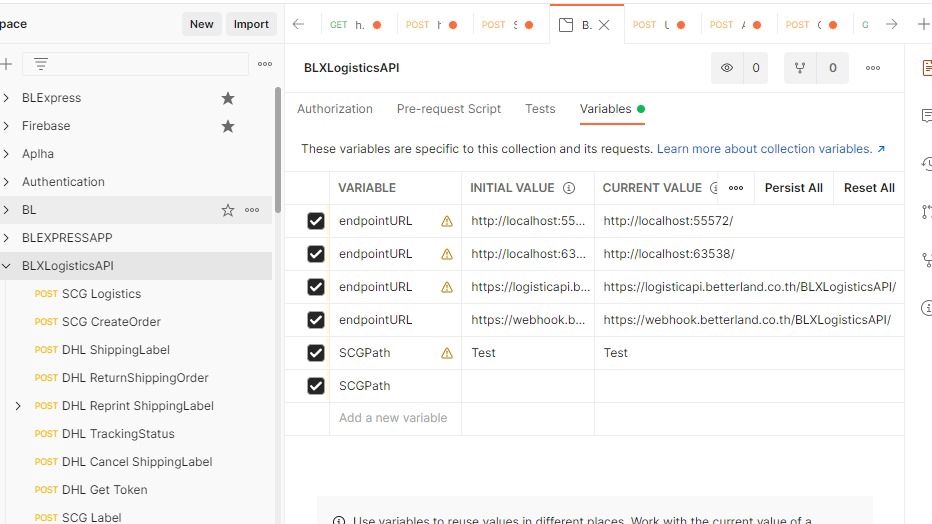The image size is (932, 524).
Task: Click the plus icon to create a collection
Action: point(6,64)
